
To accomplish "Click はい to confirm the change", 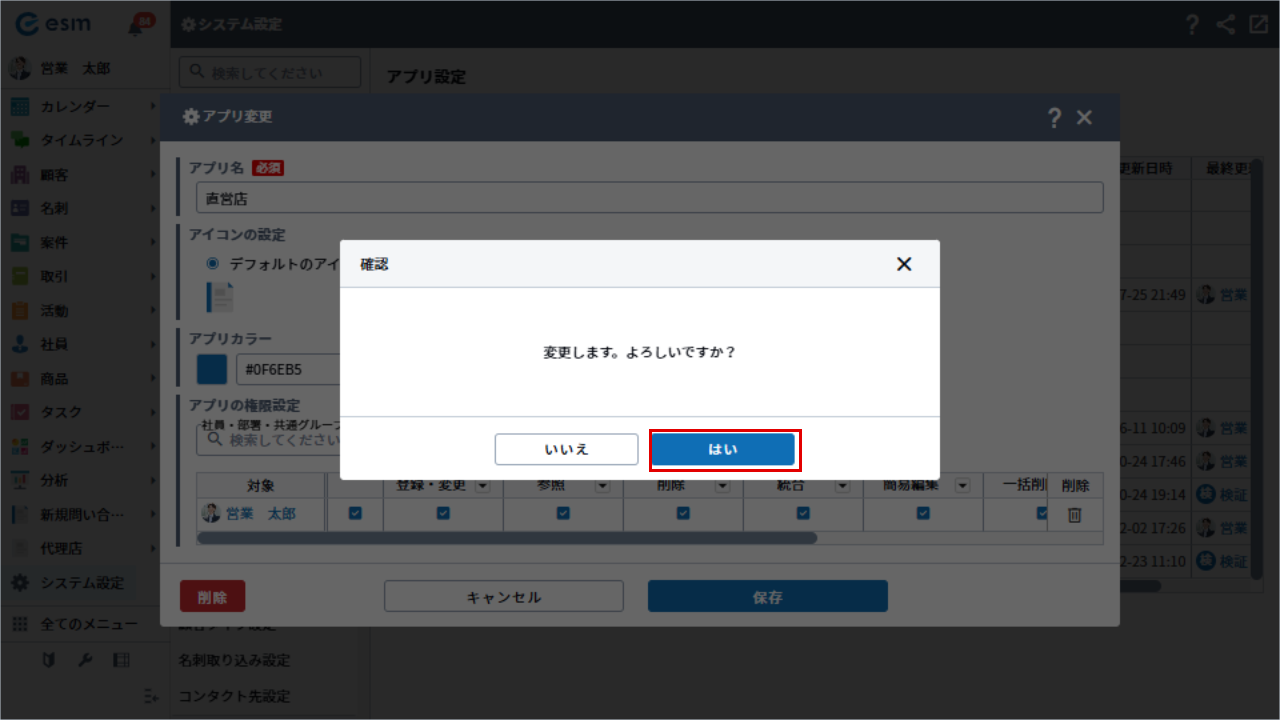I will point(723,450).
